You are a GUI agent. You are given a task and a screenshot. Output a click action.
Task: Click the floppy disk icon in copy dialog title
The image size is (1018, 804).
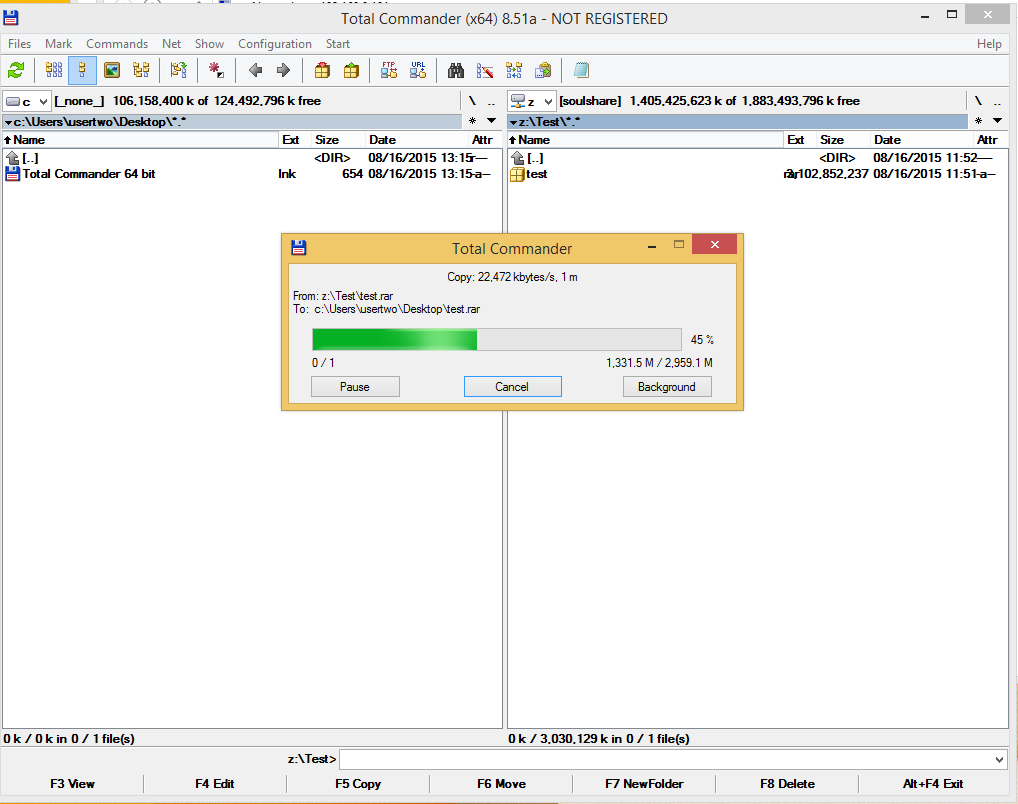(x=299, y=247)
